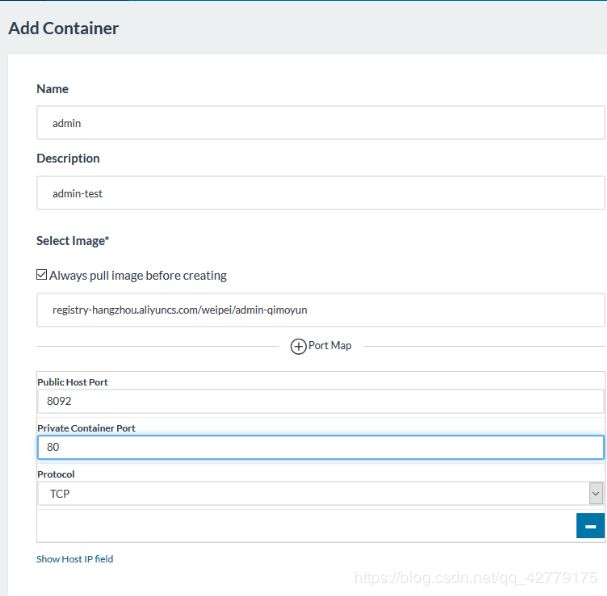The image size is (607, 596).
Task: Select the image field with registry-hangzhou address
Action: tap(321, 310)
